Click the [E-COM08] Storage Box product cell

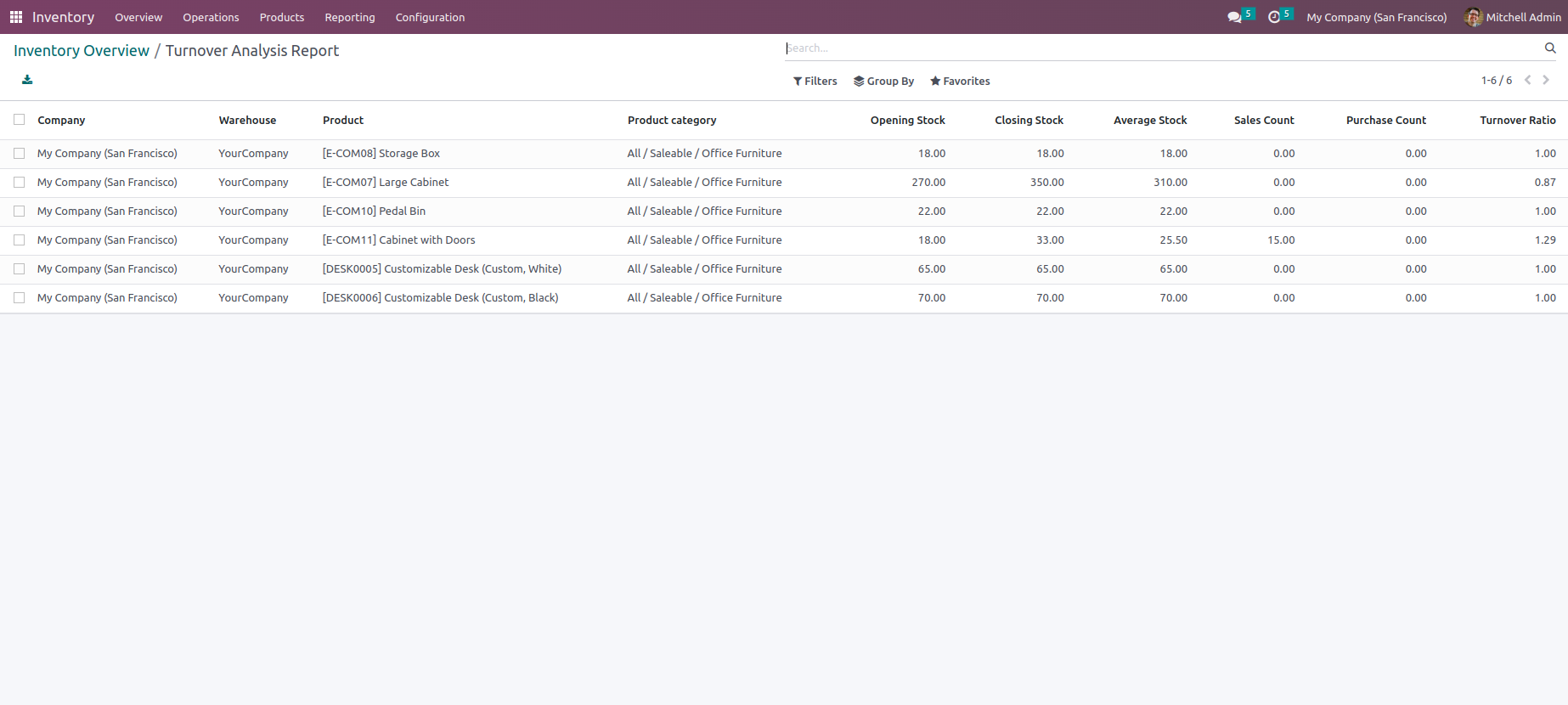click(381, 154)
